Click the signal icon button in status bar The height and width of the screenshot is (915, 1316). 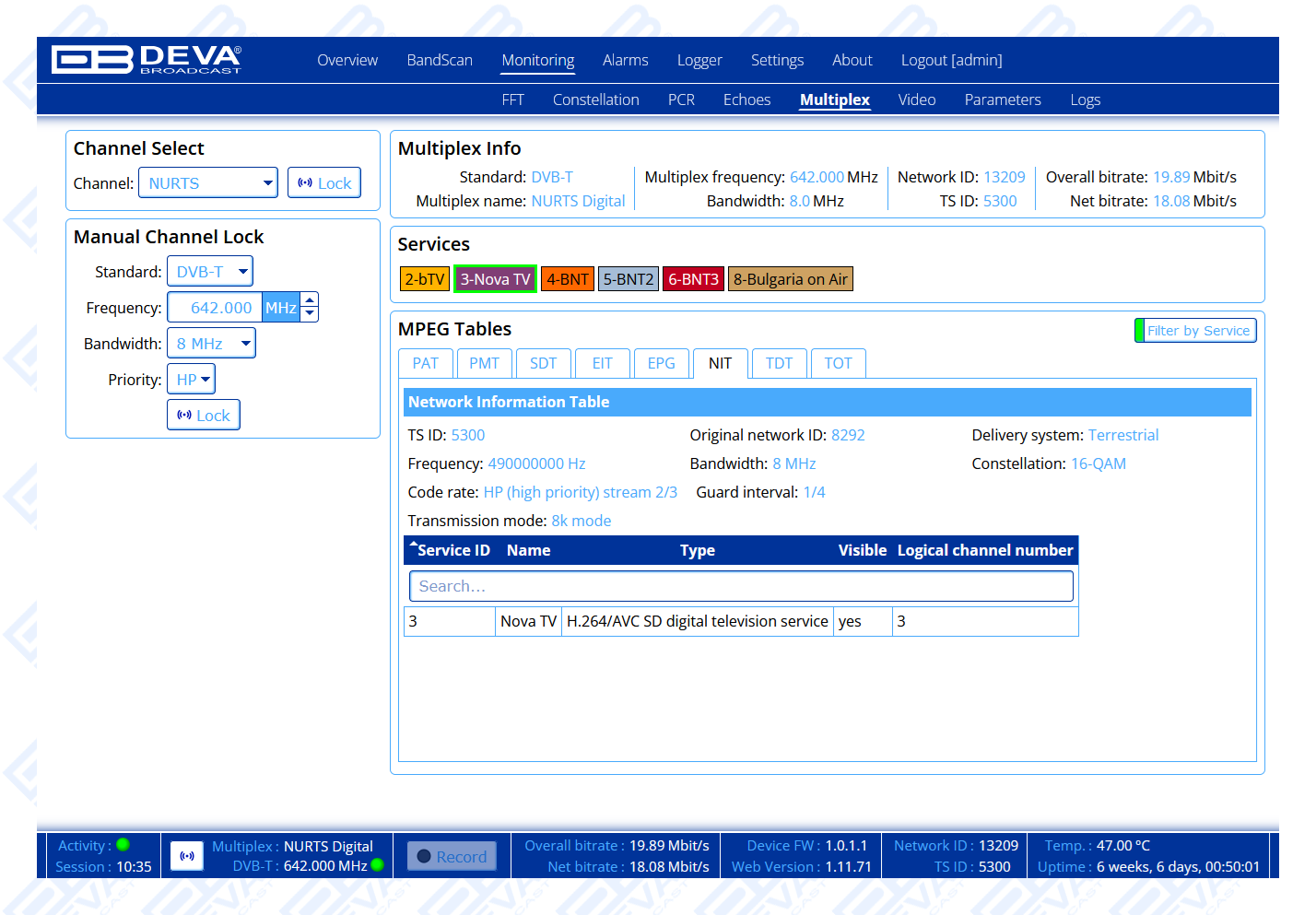187,856
